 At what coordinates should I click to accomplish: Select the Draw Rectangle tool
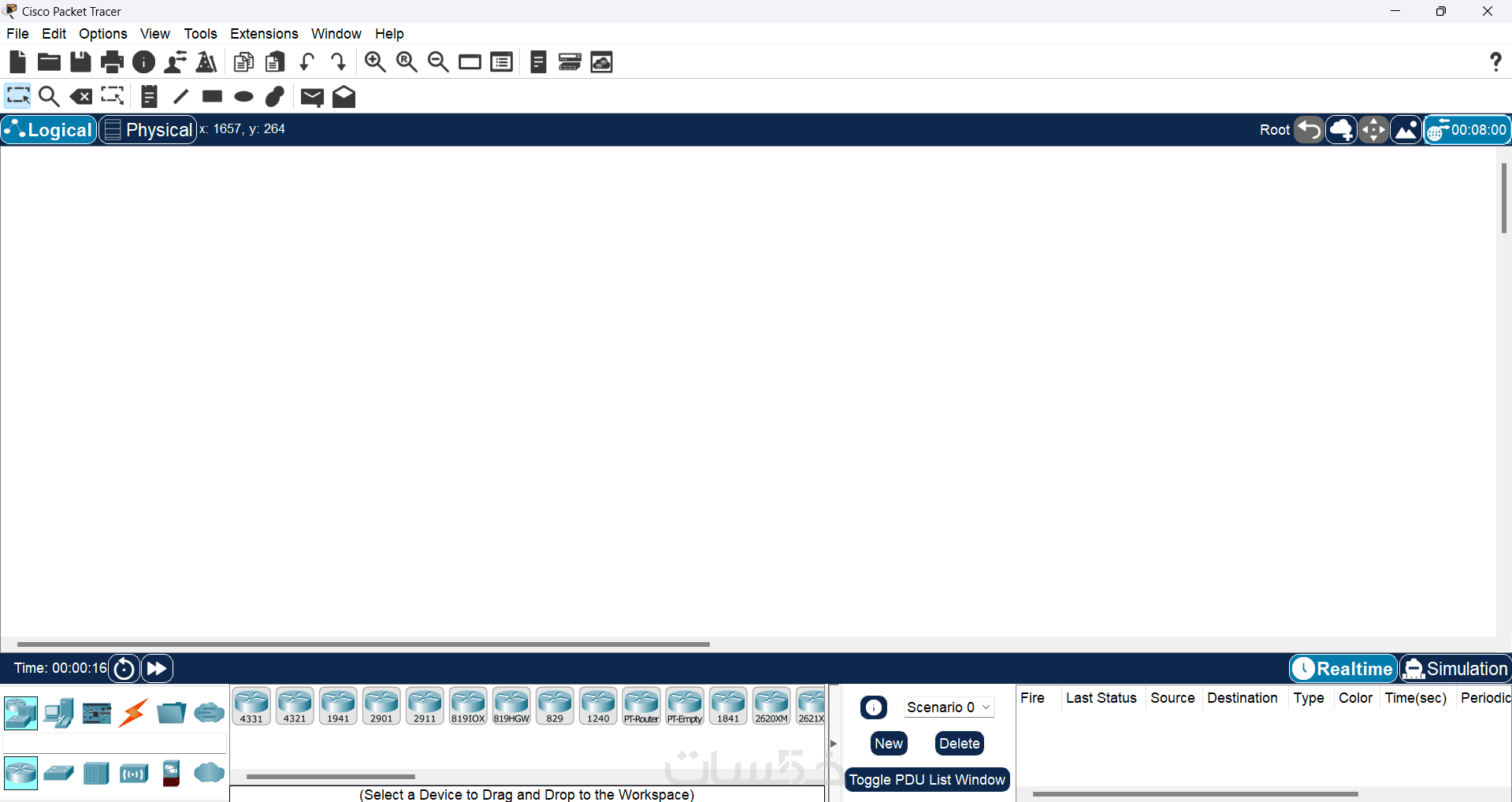pos(212,96)
